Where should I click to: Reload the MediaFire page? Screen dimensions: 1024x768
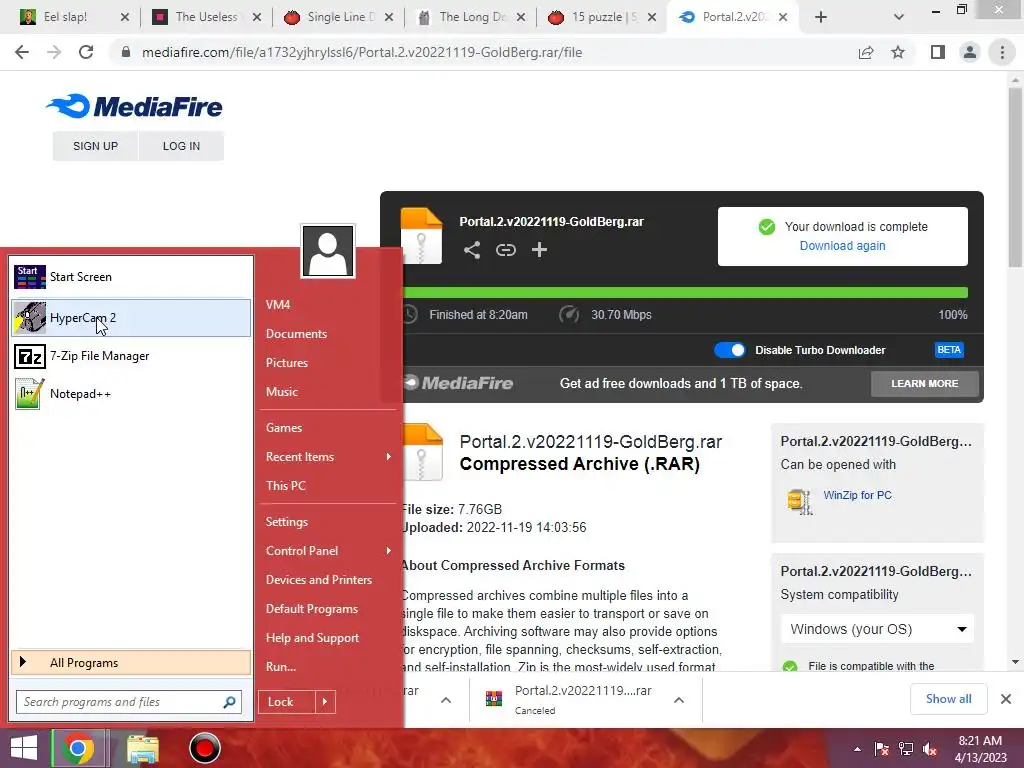(86, 52)
